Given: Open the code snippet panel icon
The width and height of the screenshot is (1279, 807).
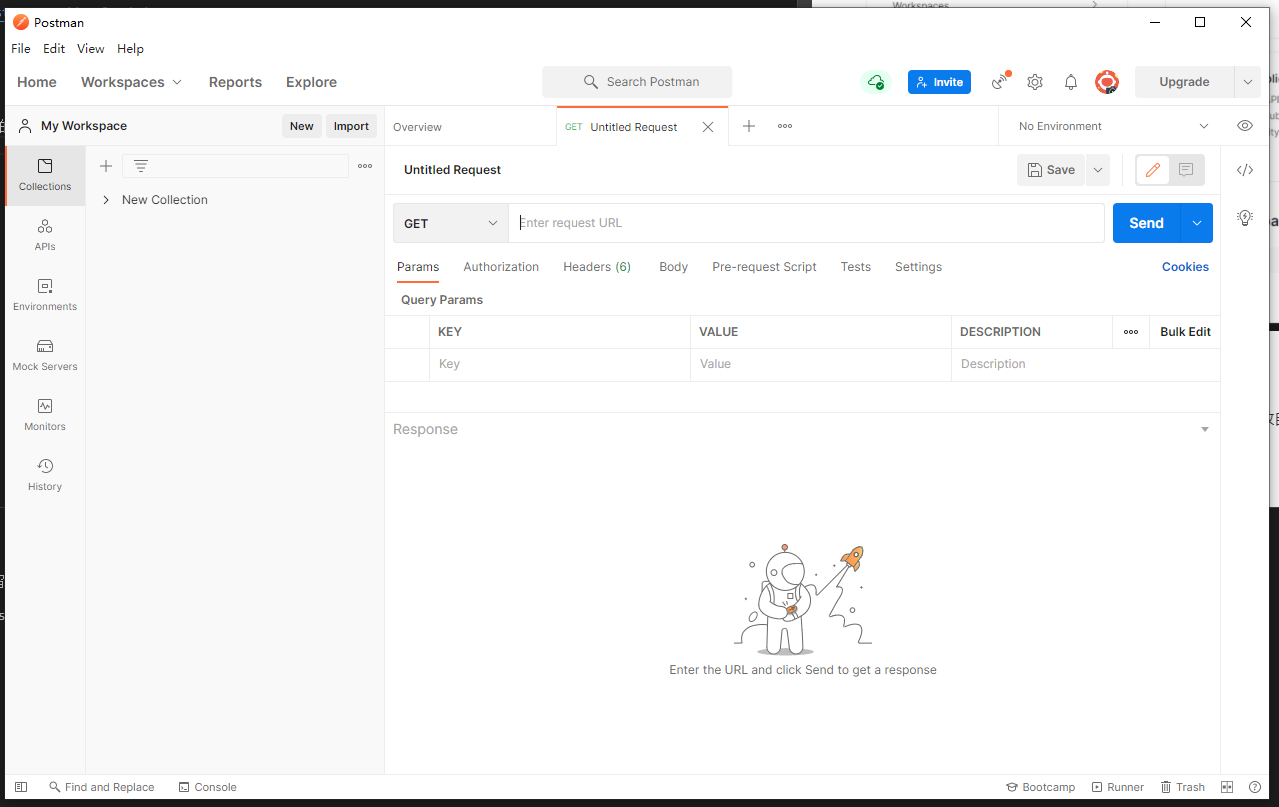Looking at the screenshot, I should point(1245,170).
